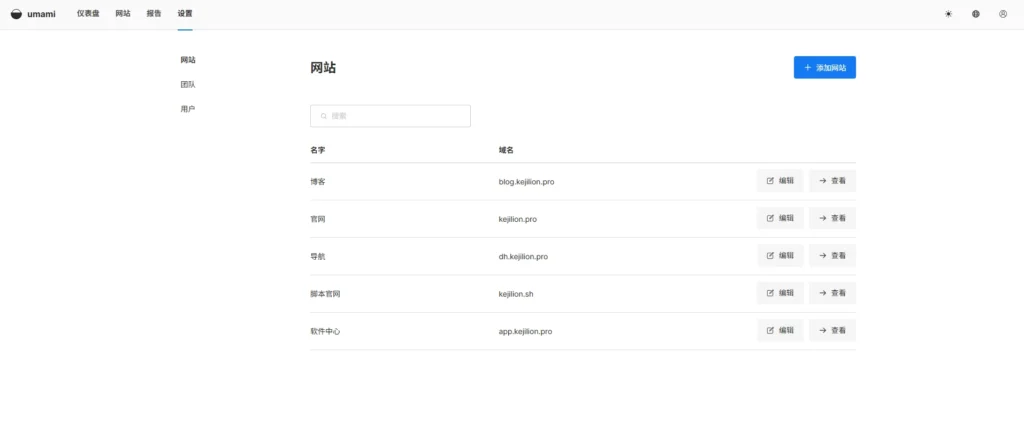View the 博客 blog.kejilion.pro site
Image resolution: width=1024 pixels, height=442 pixels.
(x=832, y=181)
